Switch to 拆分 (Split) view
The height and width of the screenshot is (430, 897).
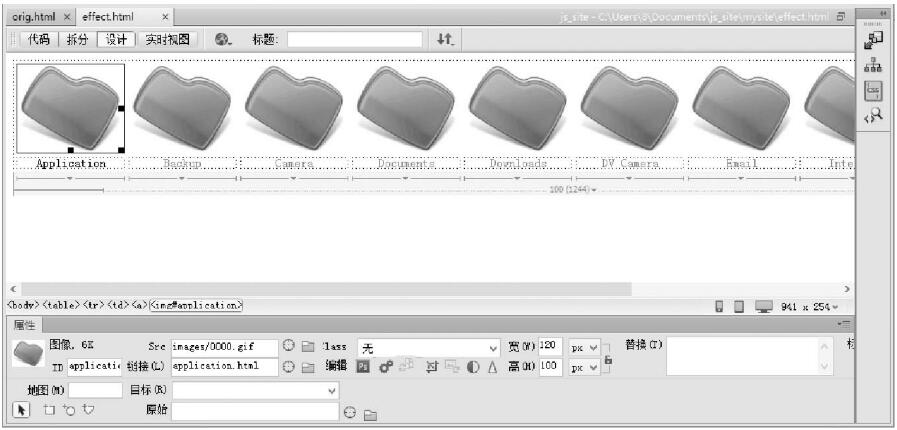[77, 39]
